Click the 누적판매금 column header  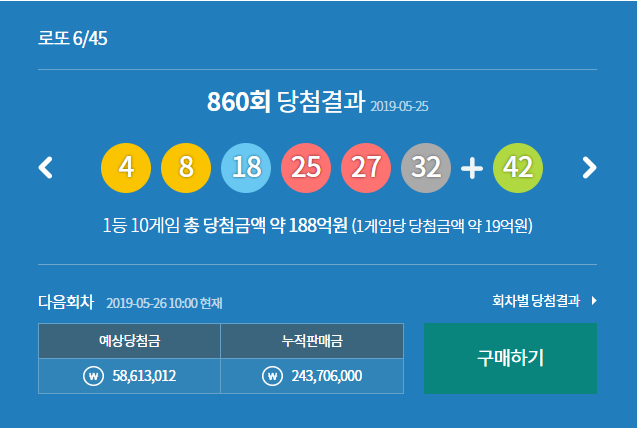tap(312, 340)
